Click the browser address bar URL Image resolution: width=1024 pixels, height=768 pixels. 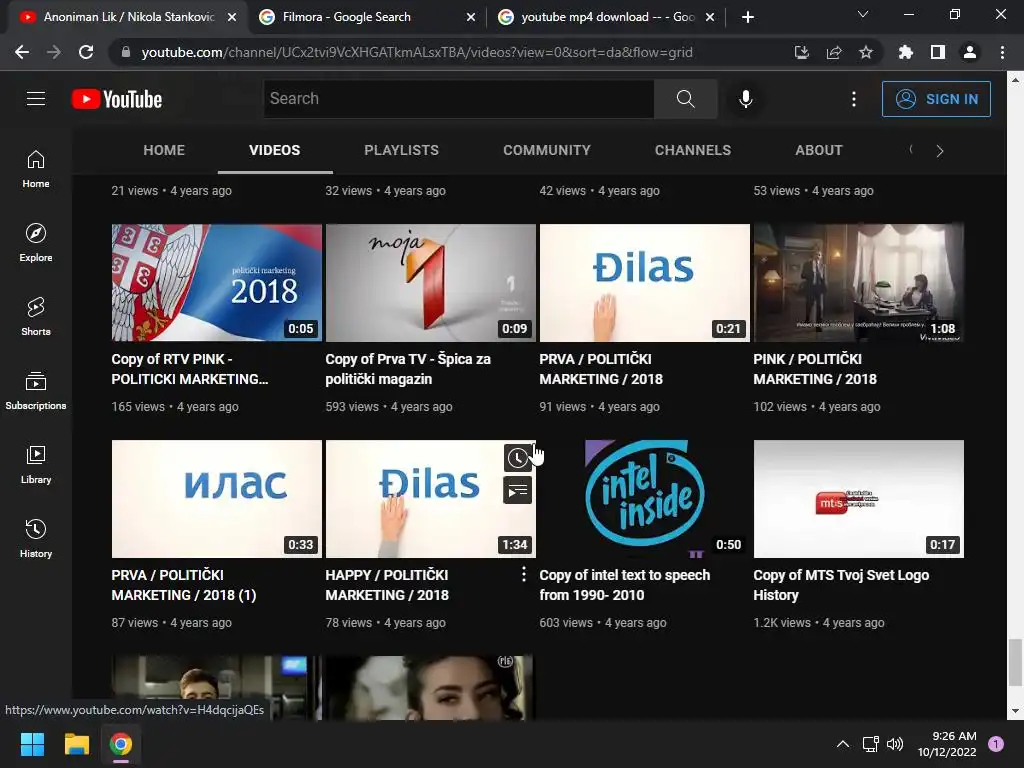417,52
